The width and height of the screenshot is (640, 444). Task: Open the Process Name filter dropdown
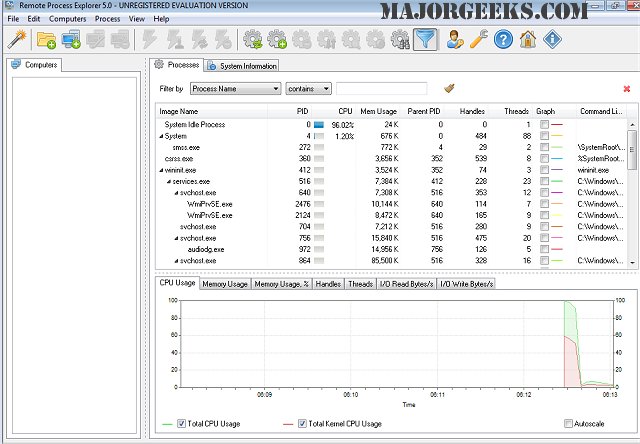[236, 89]
